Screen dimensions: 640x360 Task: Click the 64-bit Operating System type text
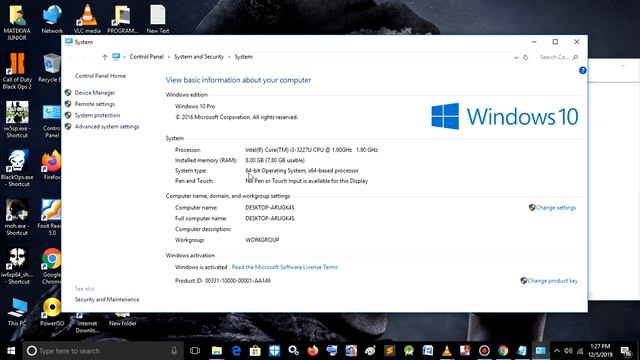[302, 171]
